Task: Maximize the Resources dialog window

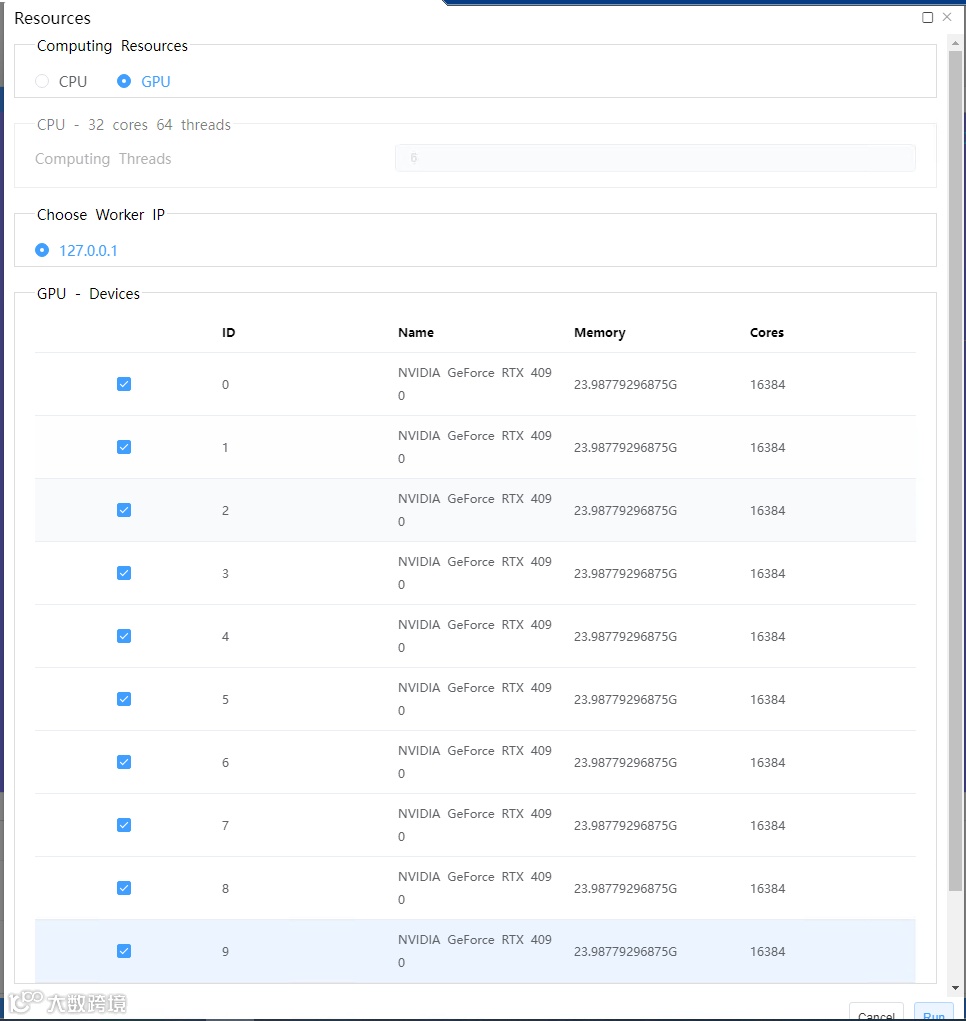Action: coord(928,18)
